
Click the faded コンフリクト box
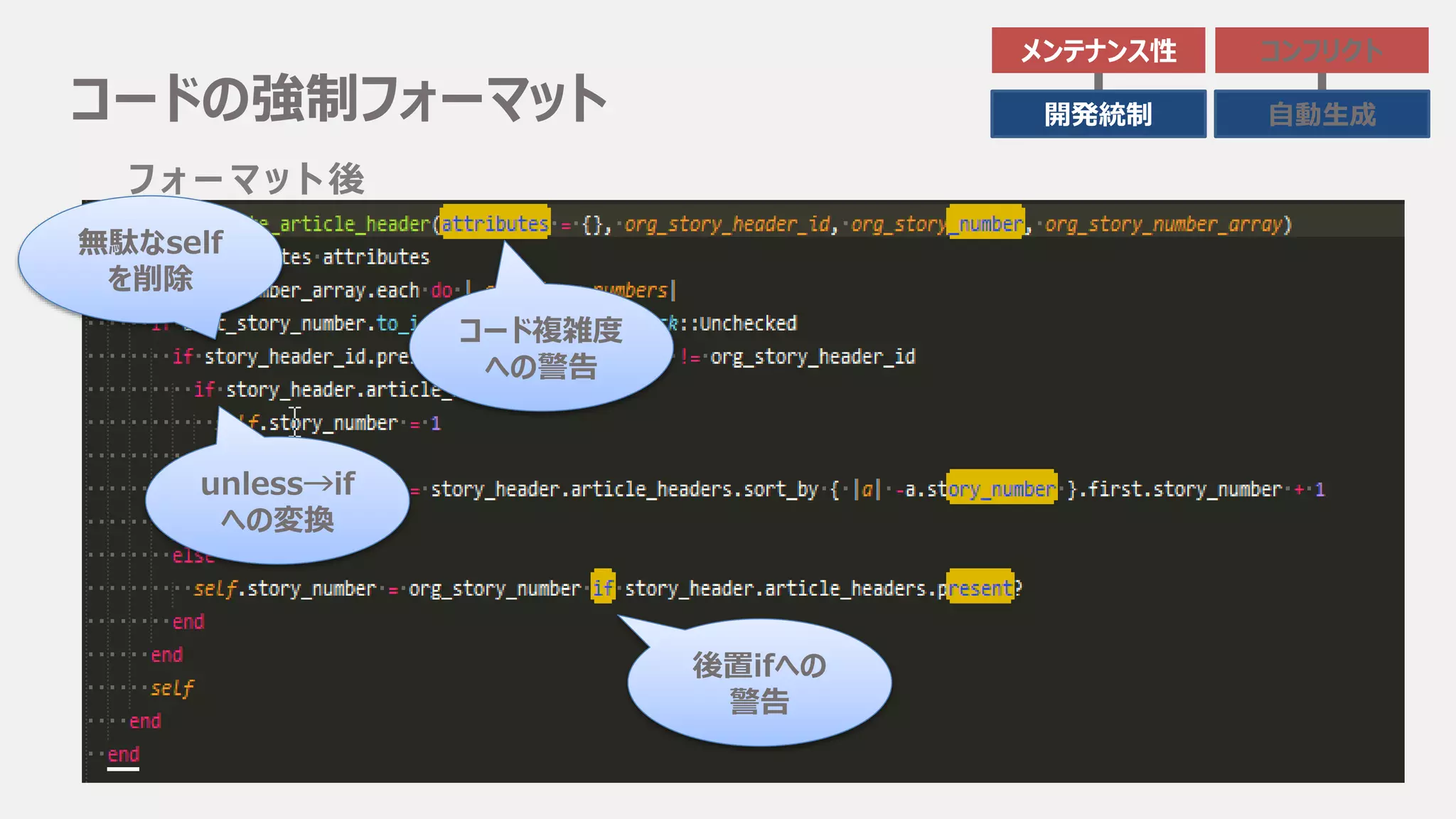point(1322,50)
